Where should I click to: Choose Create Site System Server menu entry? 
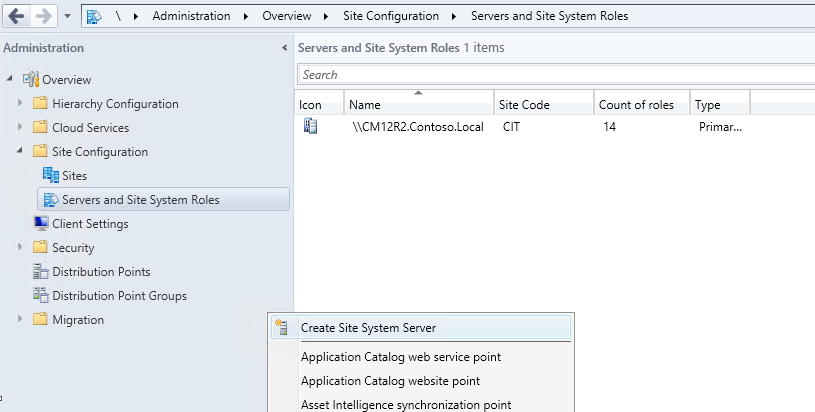(368, 327)
